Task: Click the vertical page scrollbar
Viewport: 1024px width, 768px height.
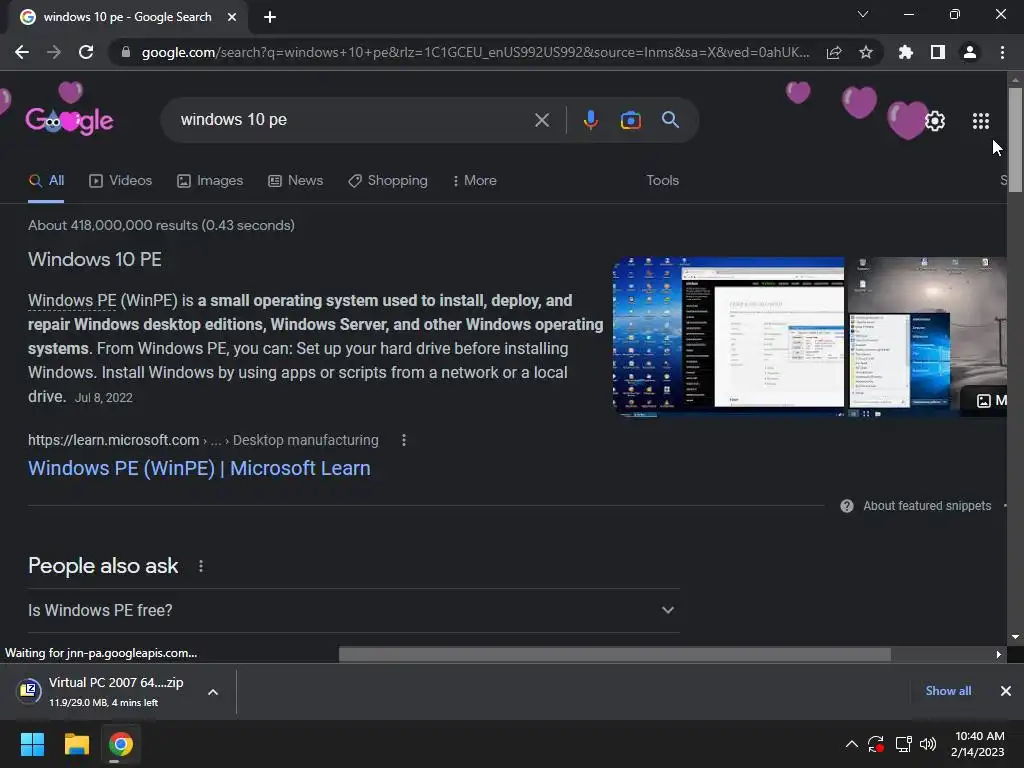Action: coord(1015,140)
